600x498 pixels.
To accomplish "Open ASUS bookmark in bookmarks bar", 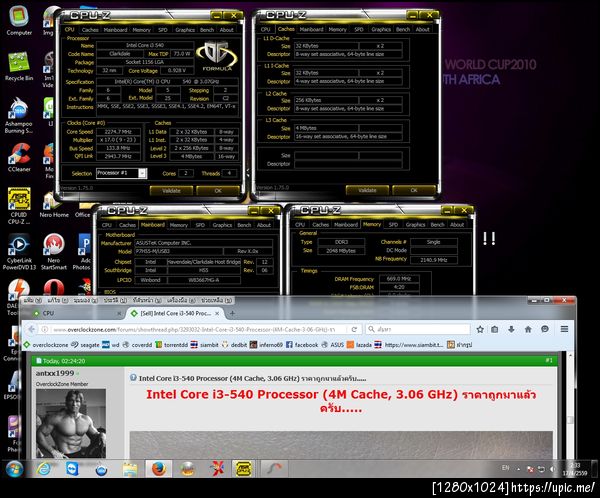I will (333, 345).
